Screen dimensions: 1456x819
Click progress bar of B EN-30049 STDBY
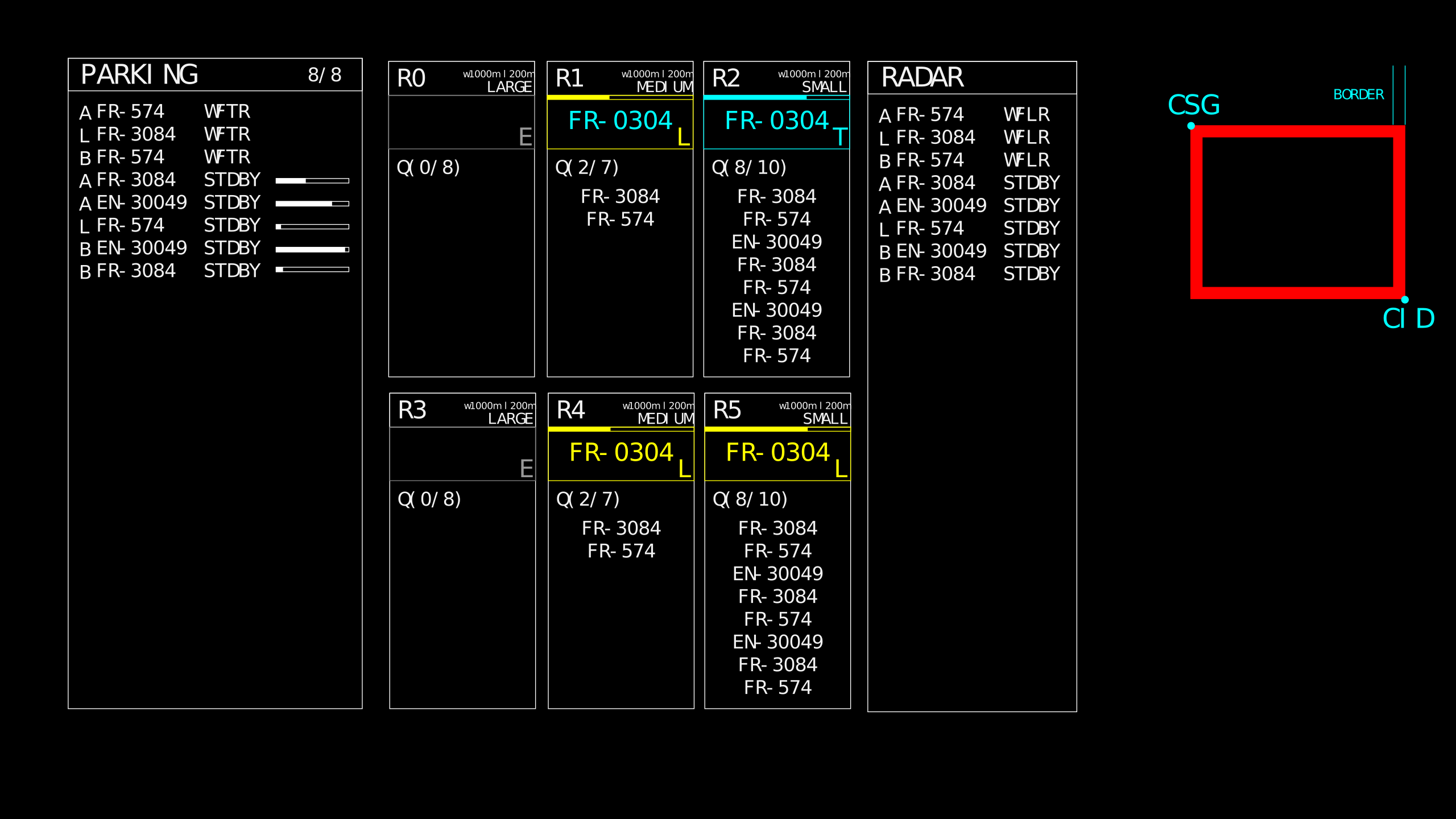click(x=312, y=249)
